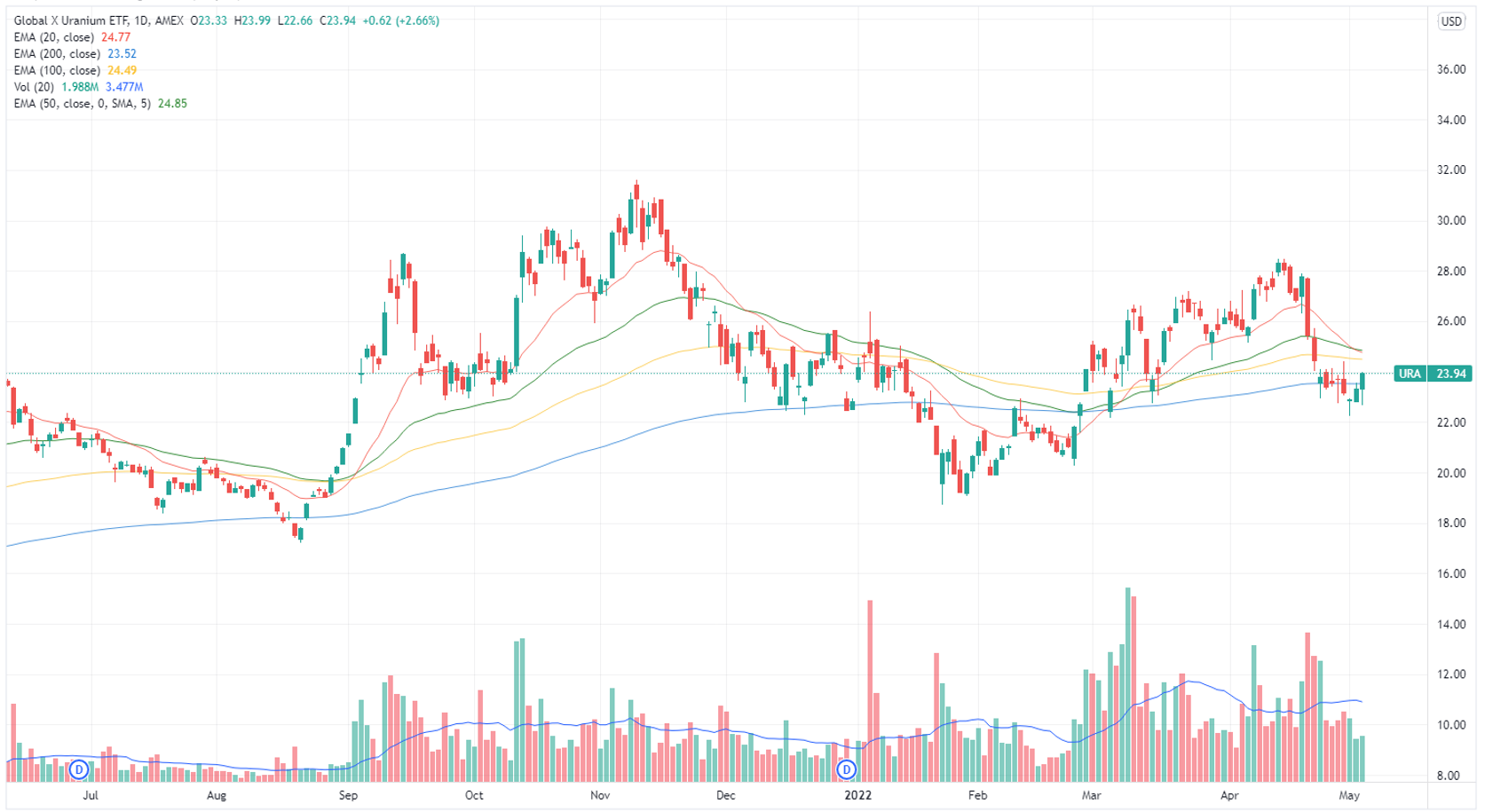Screen dimensions: 1485x812
Task: Click the USD currency button
Action: tap(1451, 21)
